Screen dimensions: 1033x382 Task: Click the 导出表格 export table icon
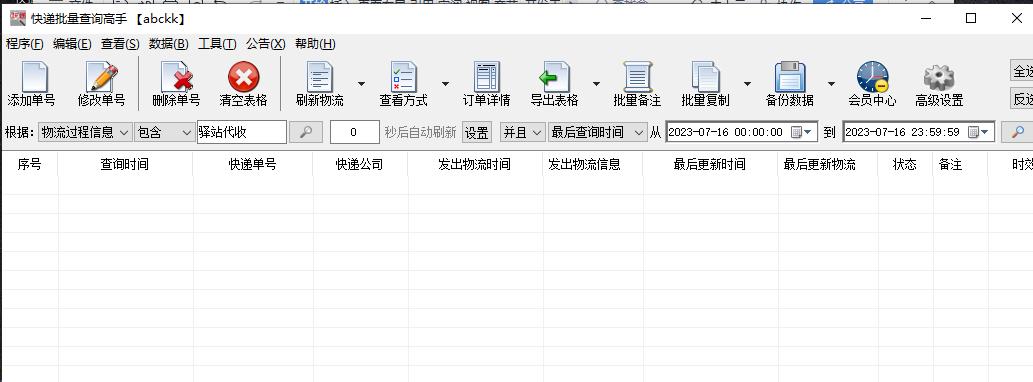(554, 77)
